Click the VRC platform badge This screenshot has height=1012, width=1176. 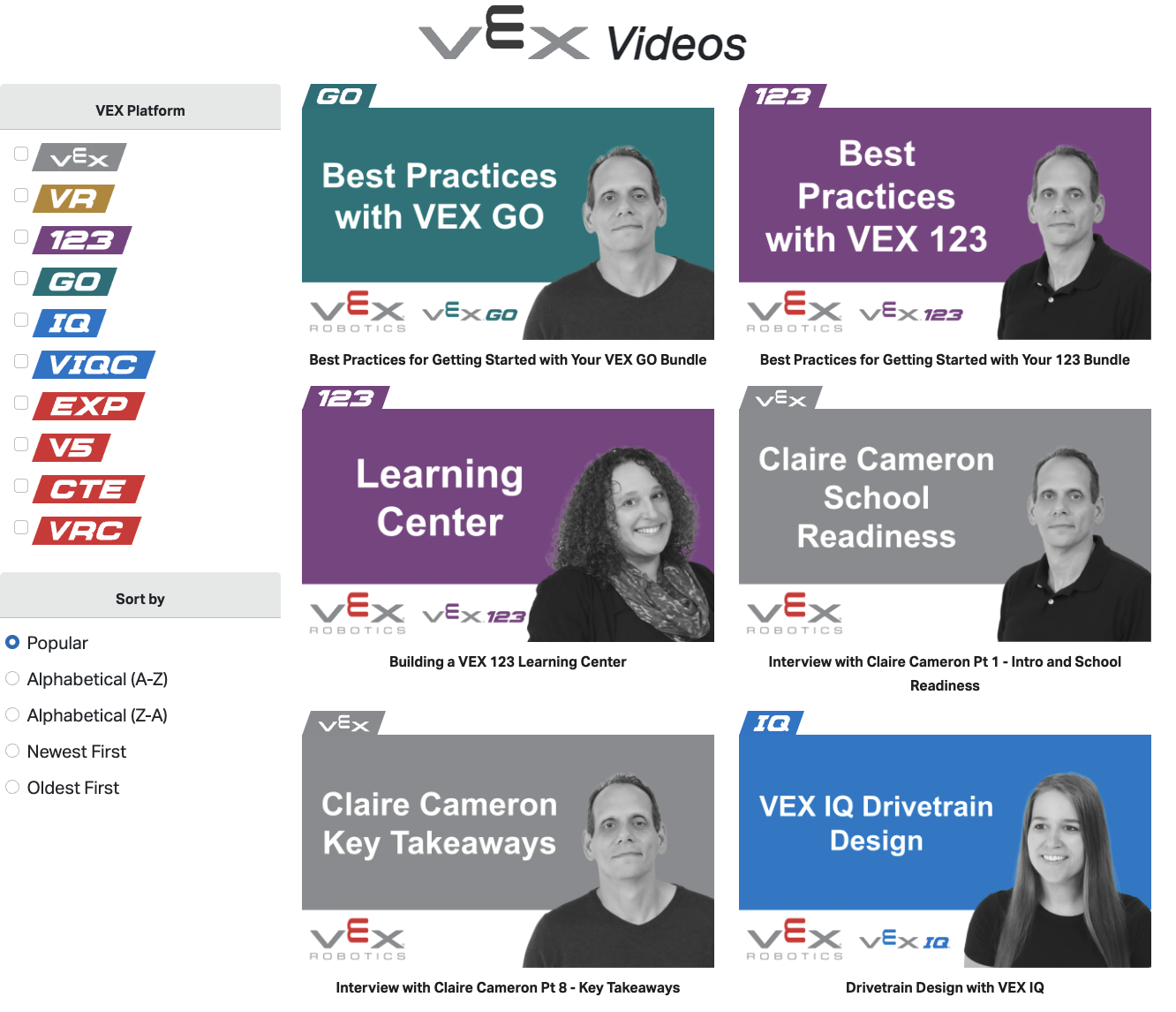click(87, 531)
